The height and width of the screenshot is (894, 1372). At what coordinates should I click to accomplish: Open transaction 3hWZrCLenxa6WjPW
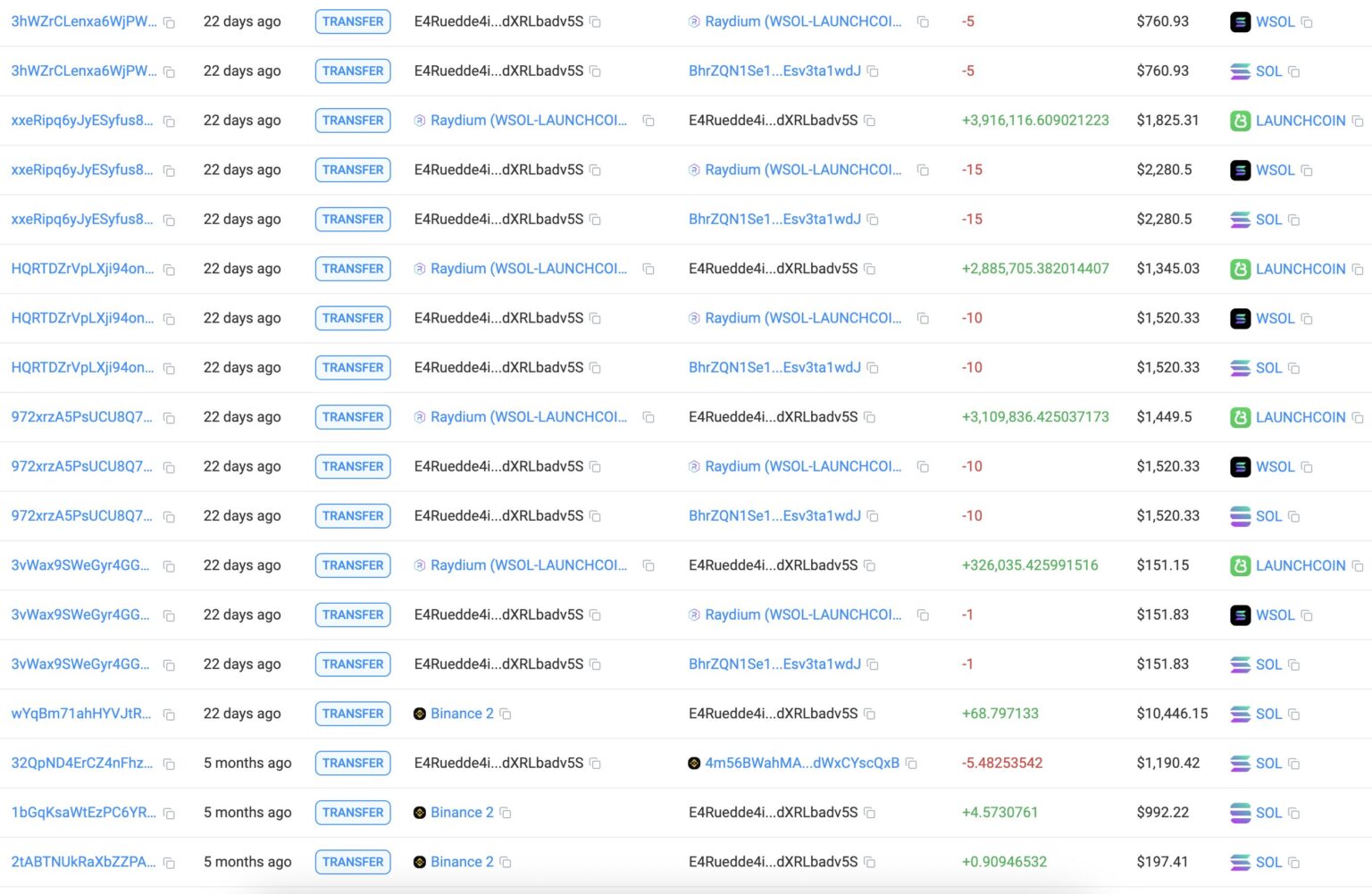pyautogui.click(x=79, y=21)
